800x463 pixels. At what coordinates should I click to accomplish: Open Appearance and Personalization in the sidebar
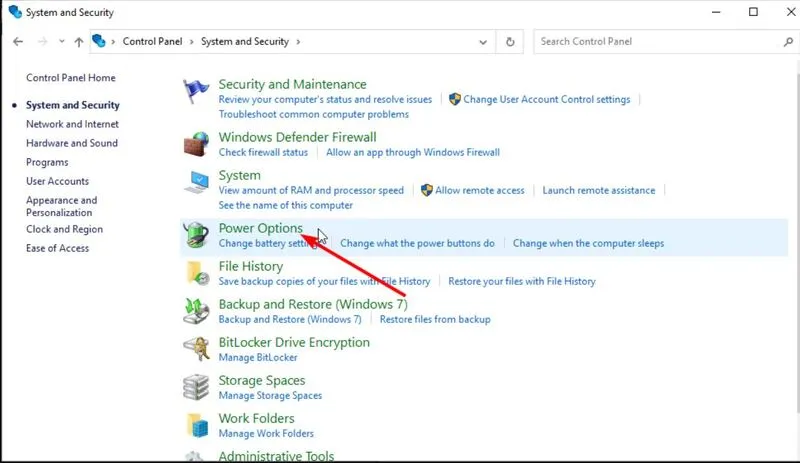click(x=62, y=206)
